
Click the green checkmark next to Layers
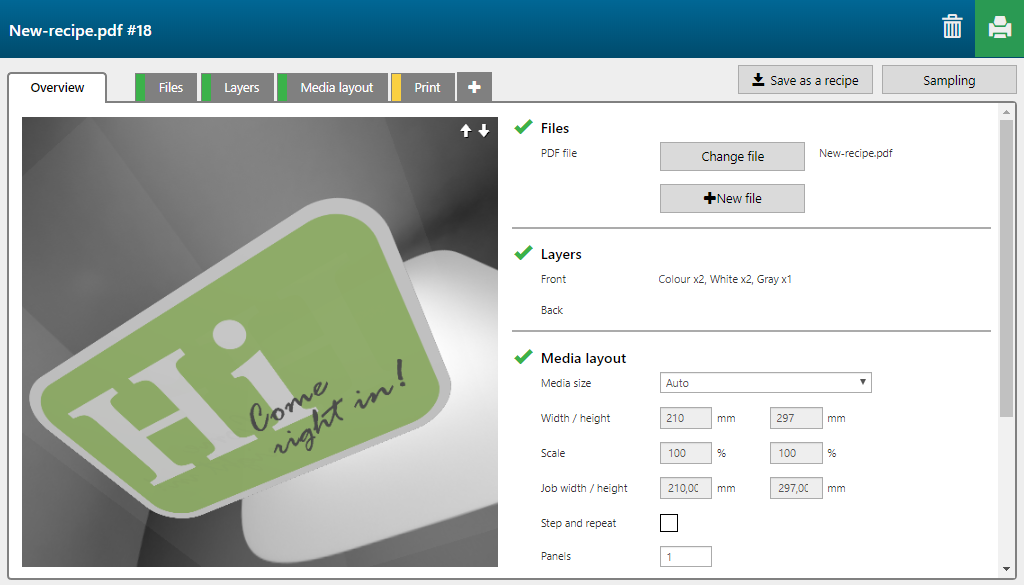(523, 253)
